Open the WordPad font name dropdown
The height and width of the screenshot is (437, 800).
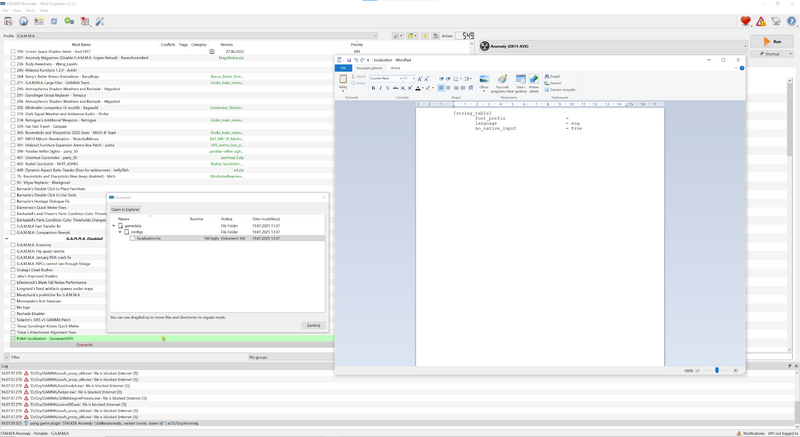(386, 78)
